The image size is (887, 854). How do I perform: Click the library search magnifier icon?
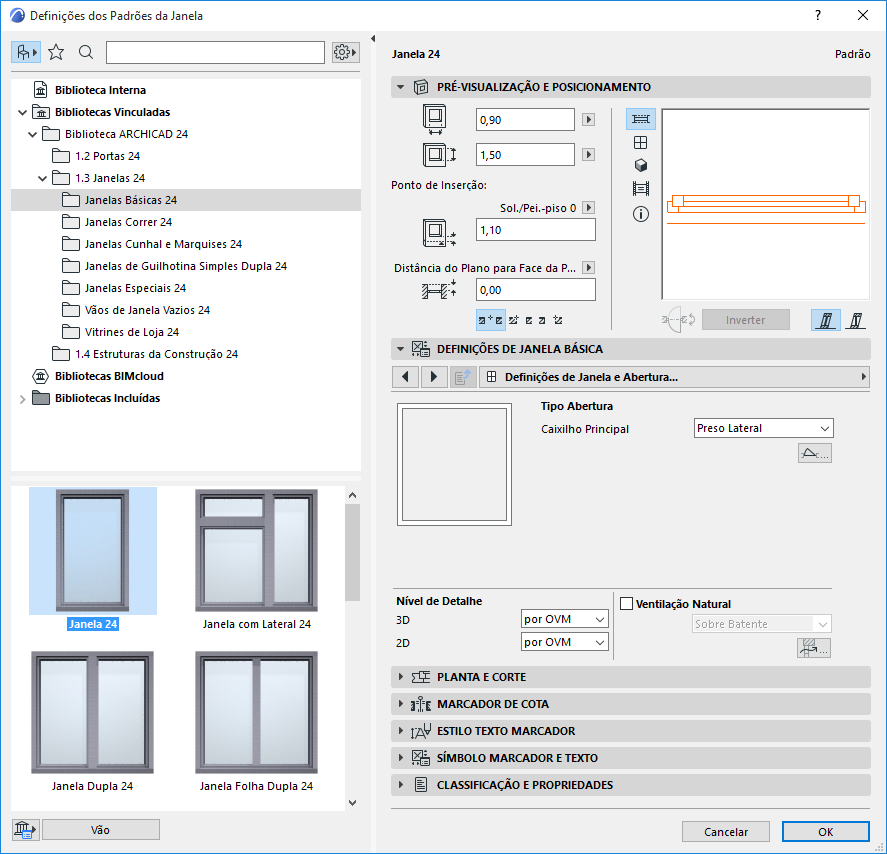pyautogui.click(x=86, y=52)
